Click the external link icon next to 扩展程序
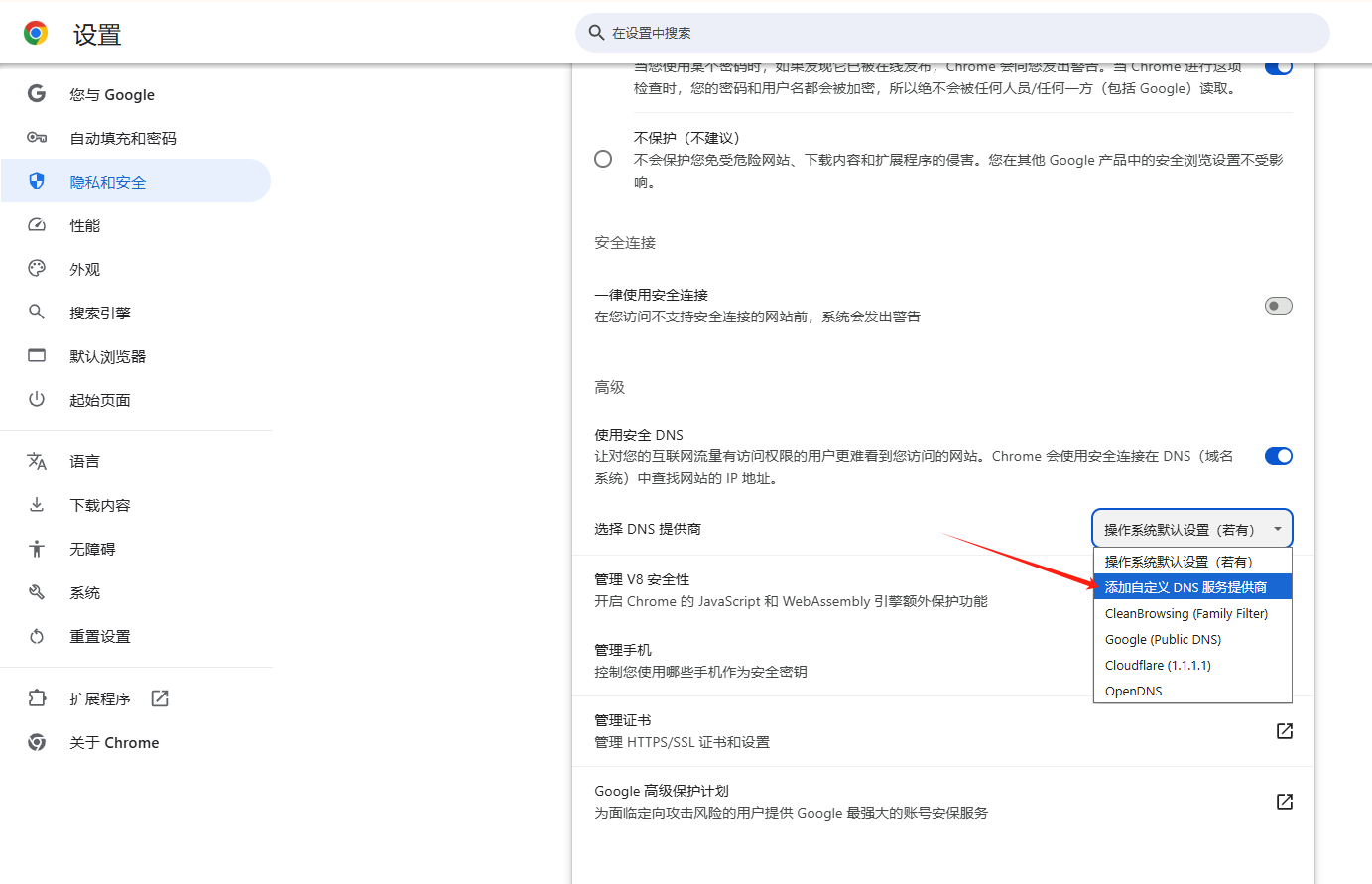 point(160,698)
